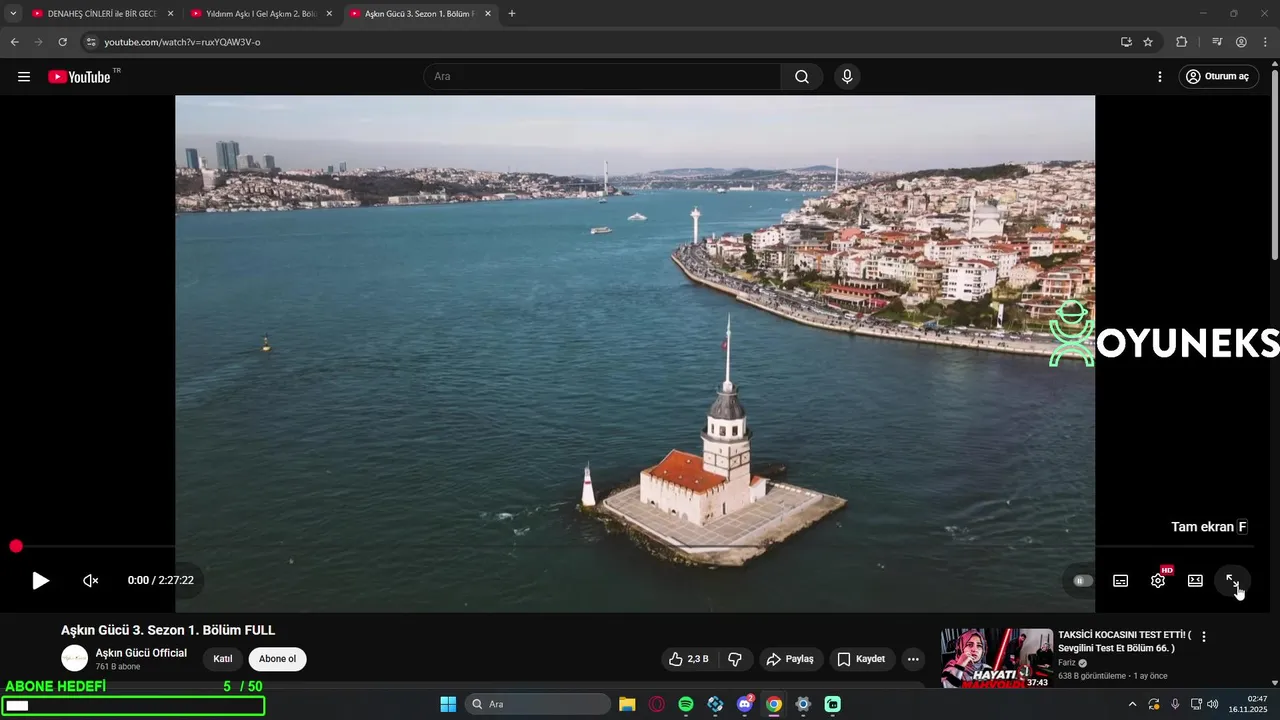
Task: Open the YouTube hamburger guide menu
Action: click(24, 77)
